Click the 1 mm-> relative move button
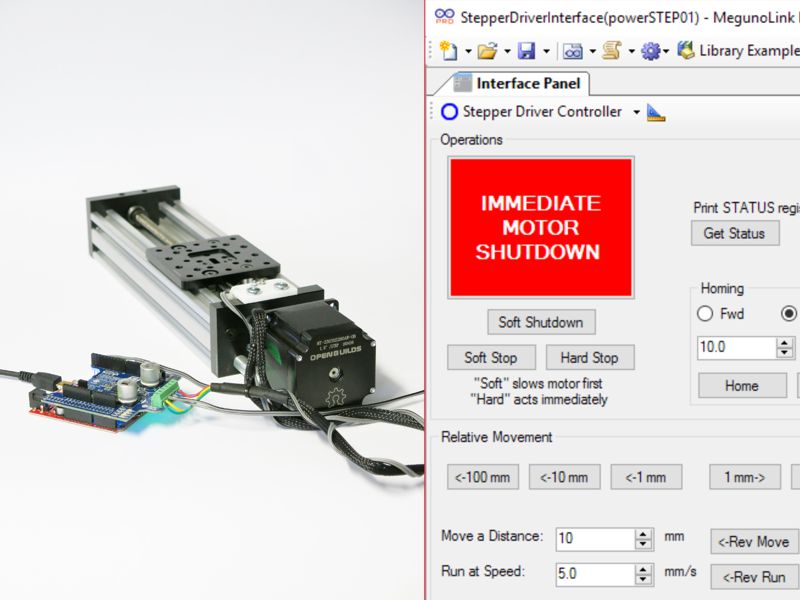 (745, 477)
